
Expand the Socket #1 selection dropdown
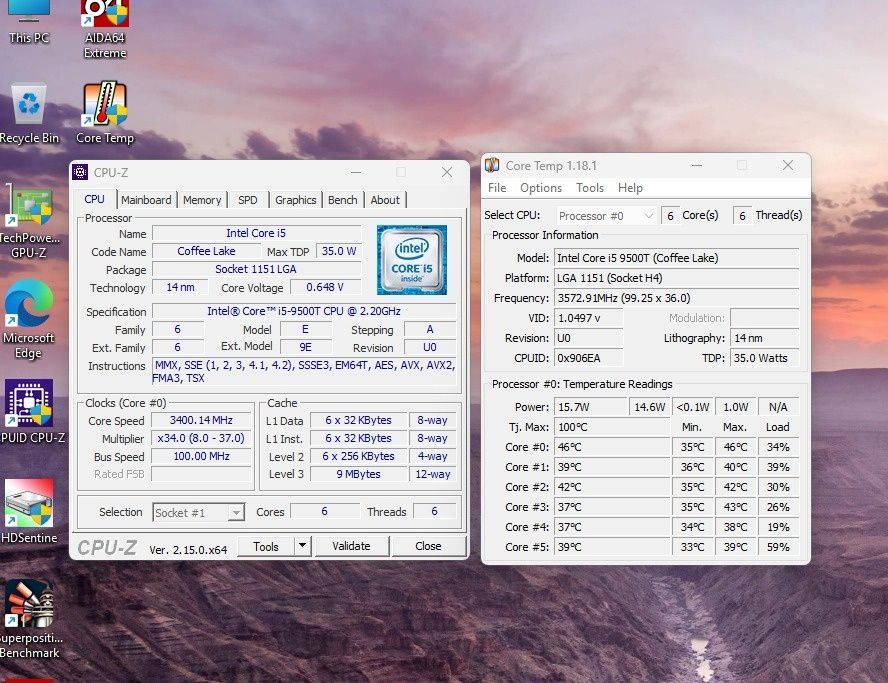click(x=198, y=513)
